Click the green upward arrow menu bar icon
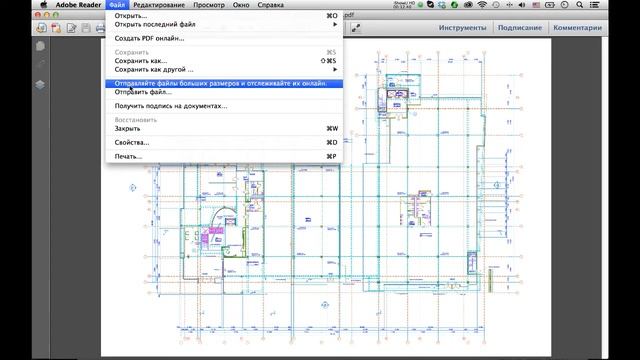The width and height of the screenshot is (640, 360). coord(454,5)
